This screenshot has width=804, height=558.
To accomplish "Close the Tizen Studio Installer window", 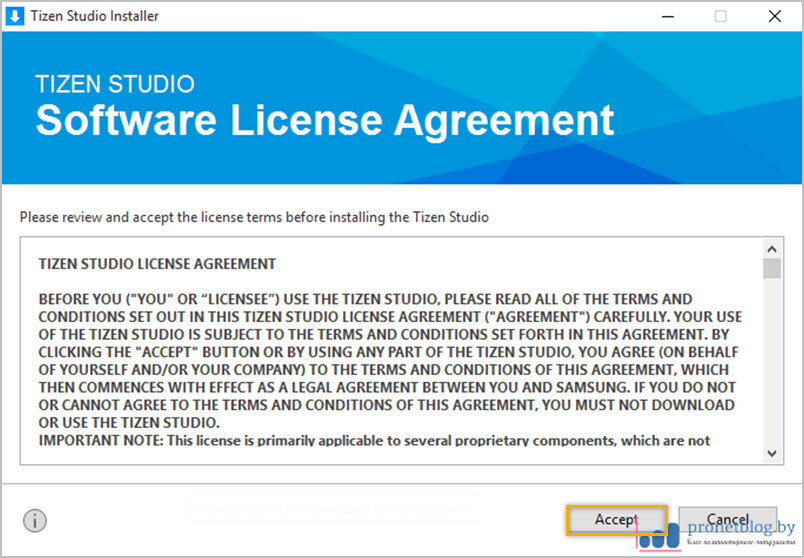I will (775, 16).
